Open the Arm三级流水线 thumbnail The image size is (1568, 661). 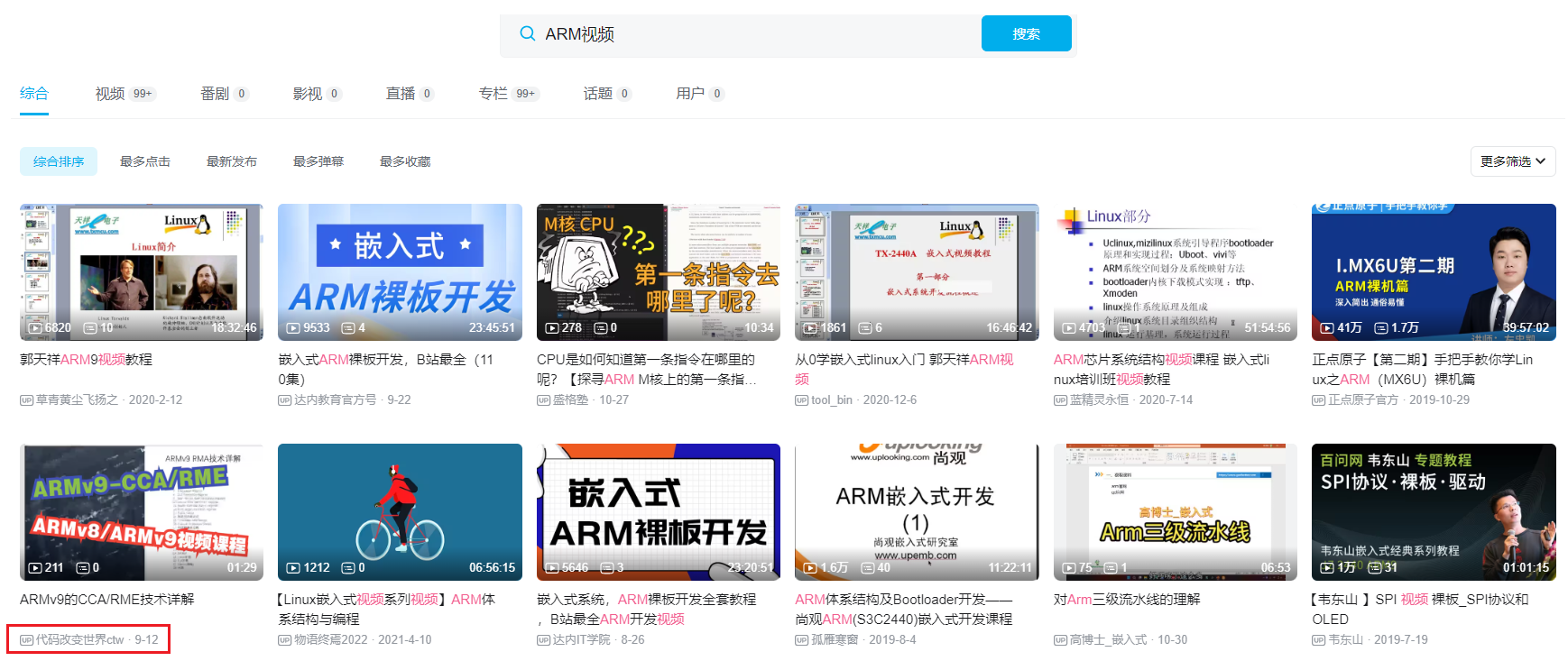1176,512
